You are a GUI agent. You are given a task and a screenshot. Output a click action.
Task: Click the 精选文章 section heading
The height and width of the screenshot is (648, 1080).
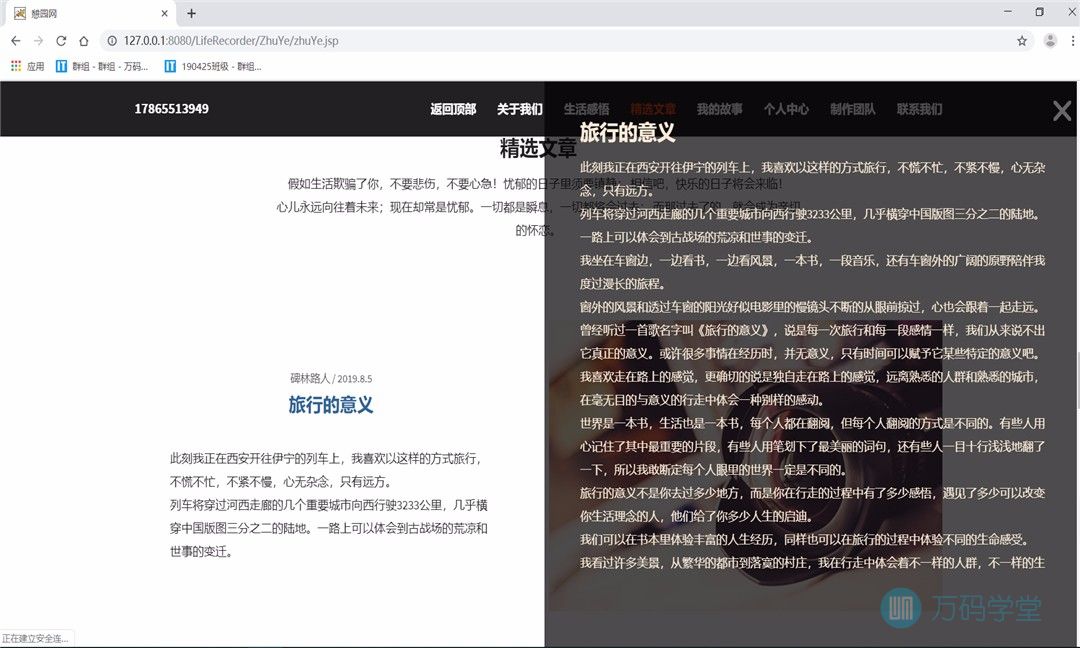click(x=538, y=148)
